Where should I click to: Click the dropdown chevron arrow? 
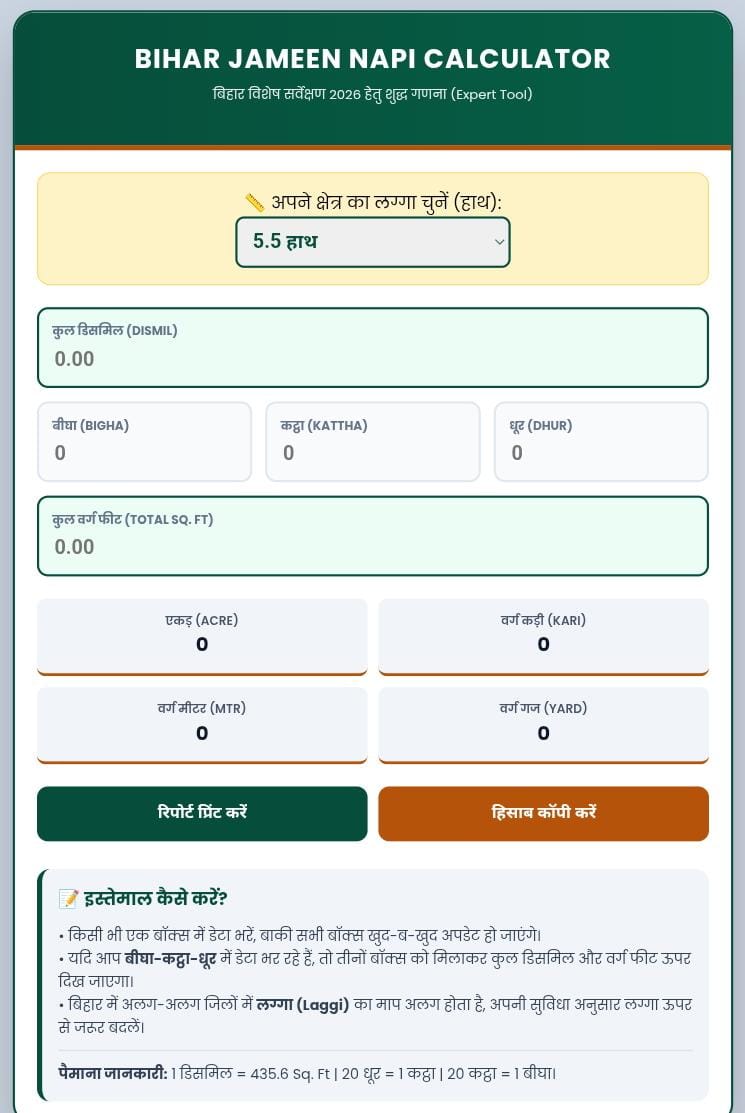[499, 242]
